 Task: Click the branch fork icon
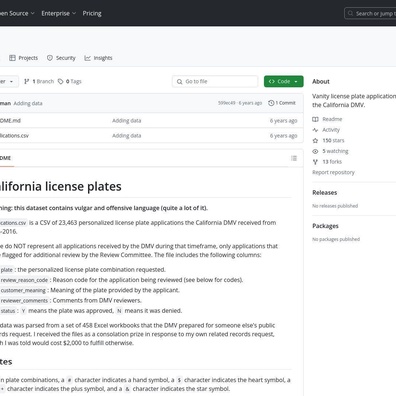[27, 81]
